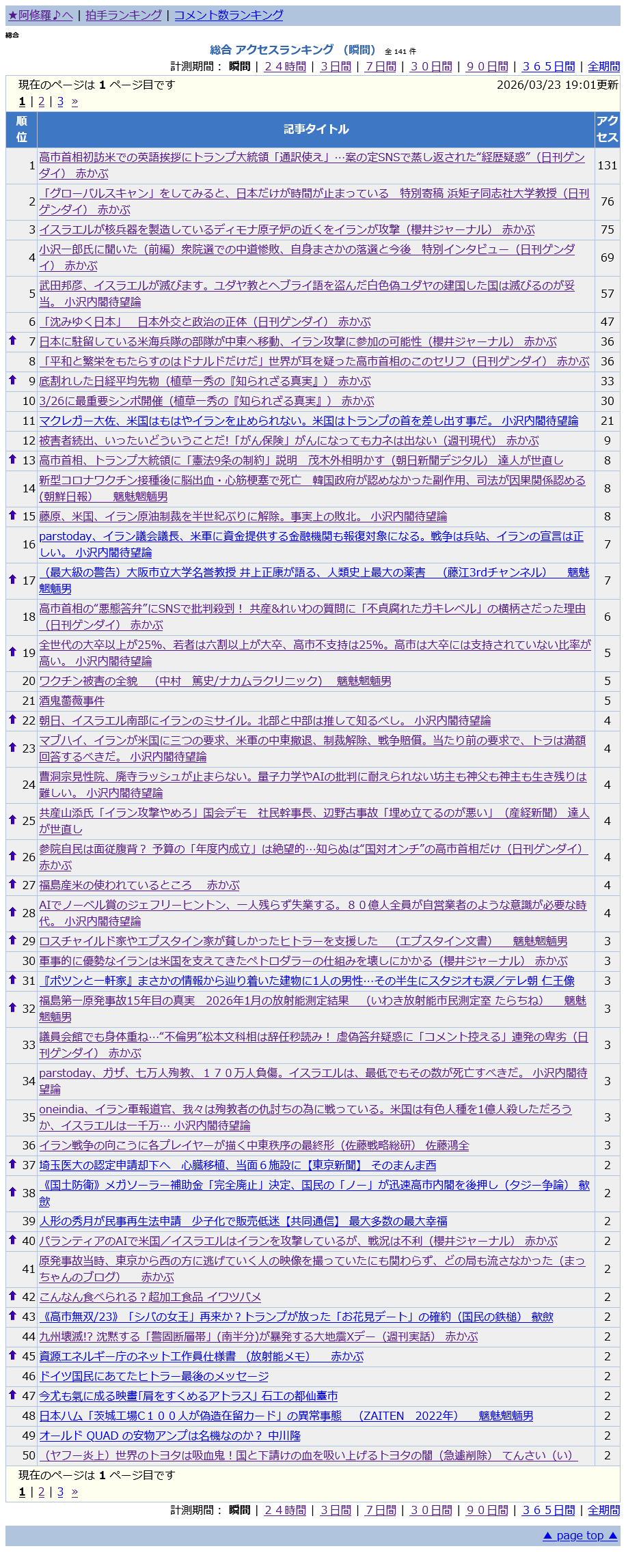
Task: Open the 拍手ランキング page
Action: click(x=124, y=15)
